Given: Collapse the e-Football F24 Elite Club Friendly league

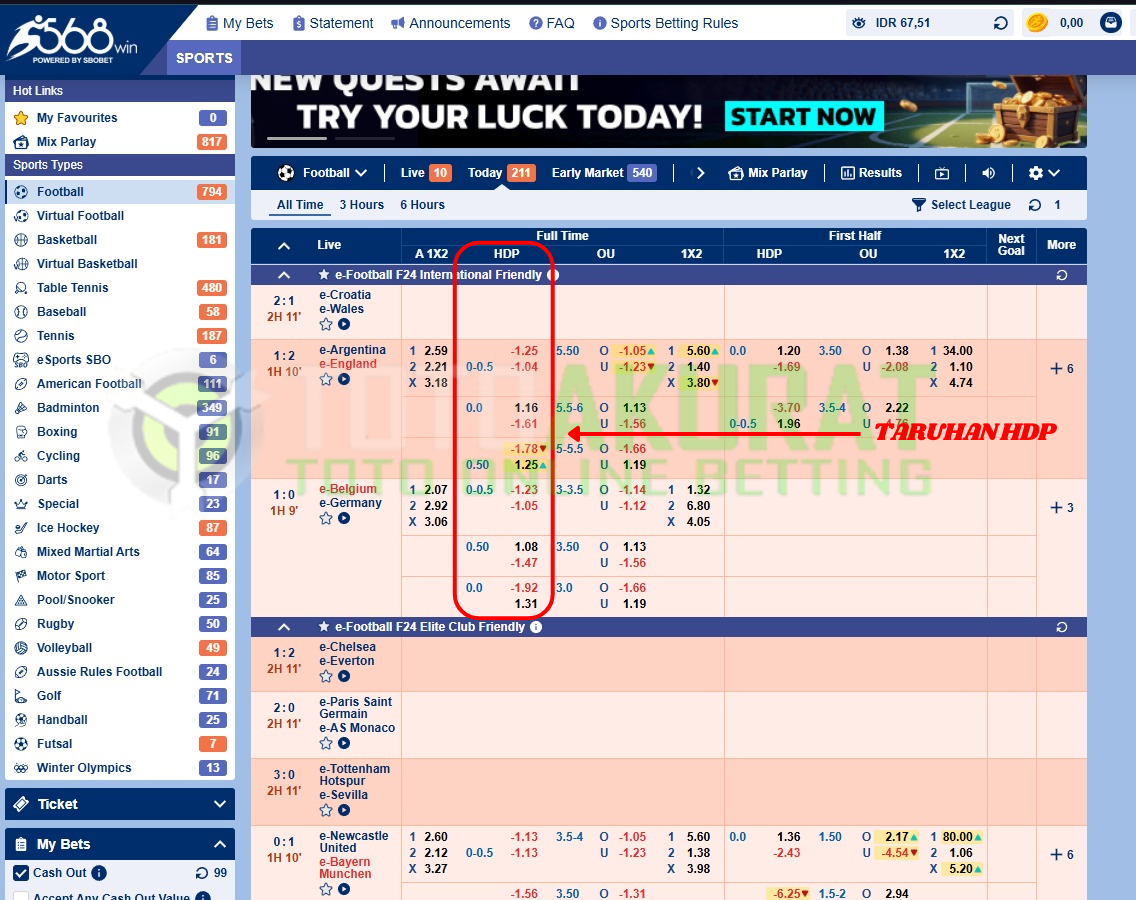Looking at the screenshot, I should coord(284,627).
